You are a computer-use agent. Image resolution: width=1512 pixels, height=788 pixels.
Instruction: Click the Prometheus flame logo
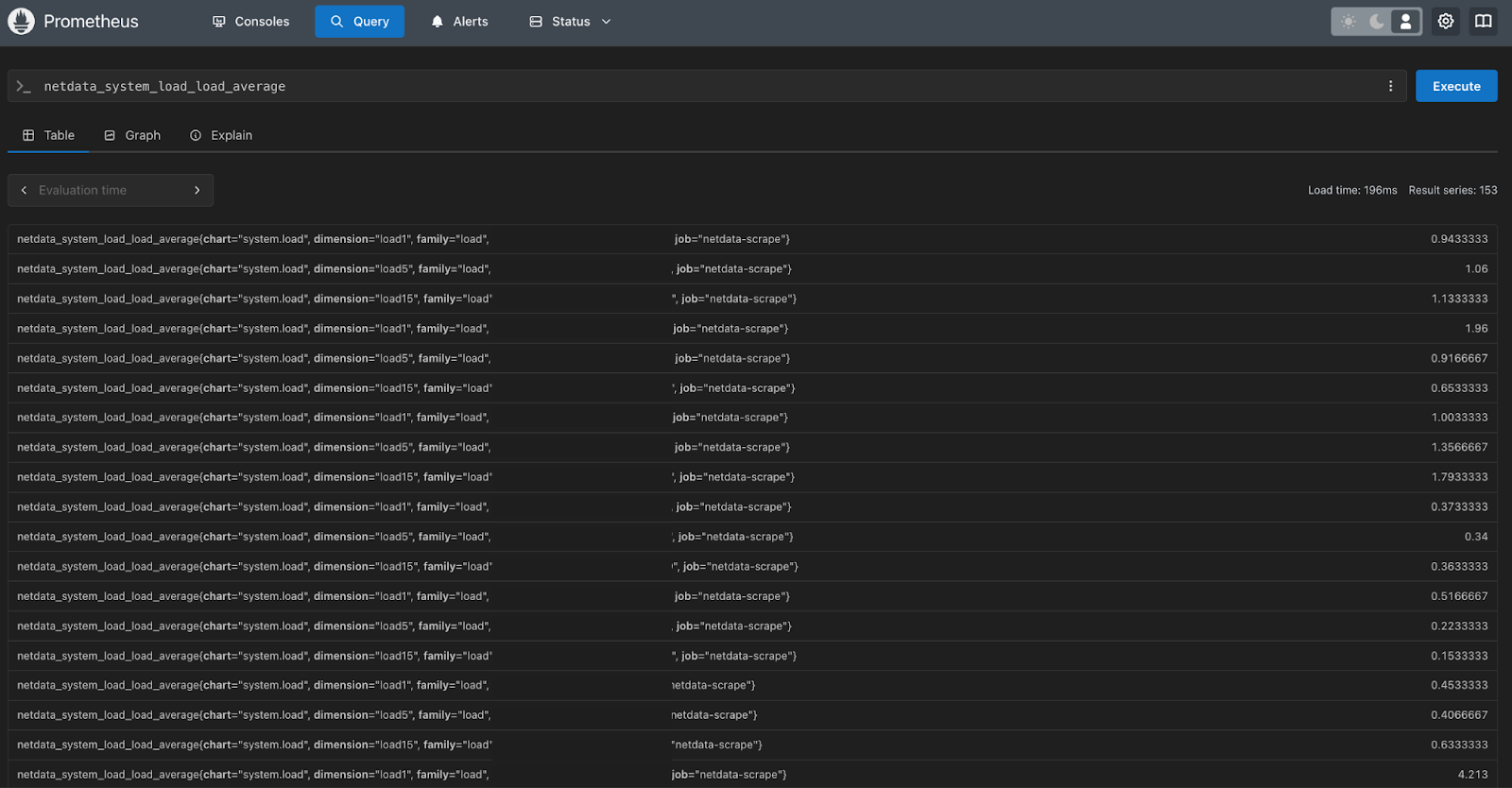[x=21, y=21]
